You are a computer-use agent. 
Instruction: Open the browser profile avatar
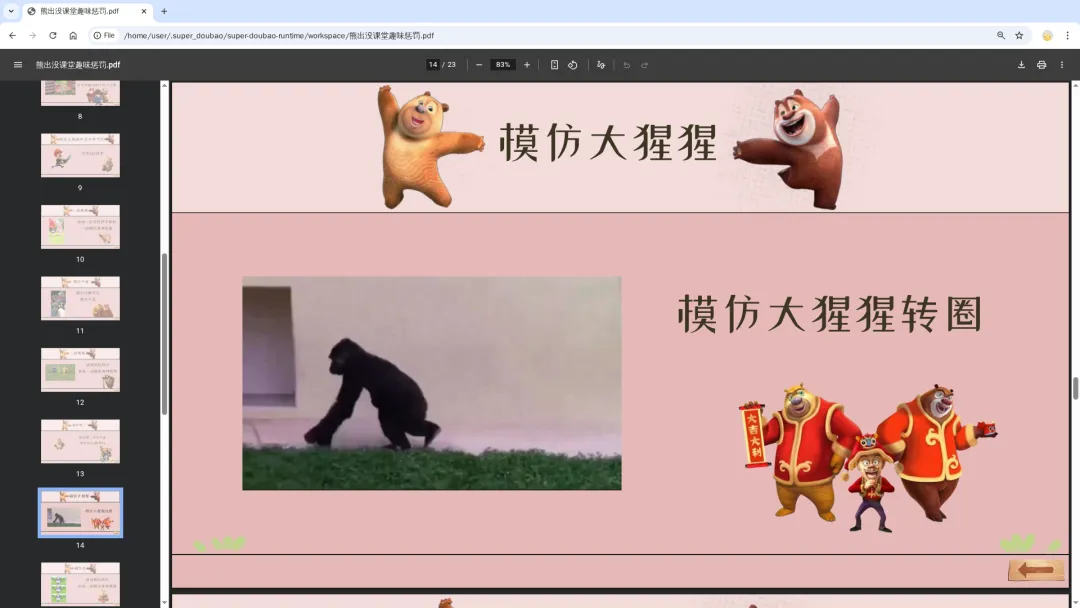click(1047, 35)
